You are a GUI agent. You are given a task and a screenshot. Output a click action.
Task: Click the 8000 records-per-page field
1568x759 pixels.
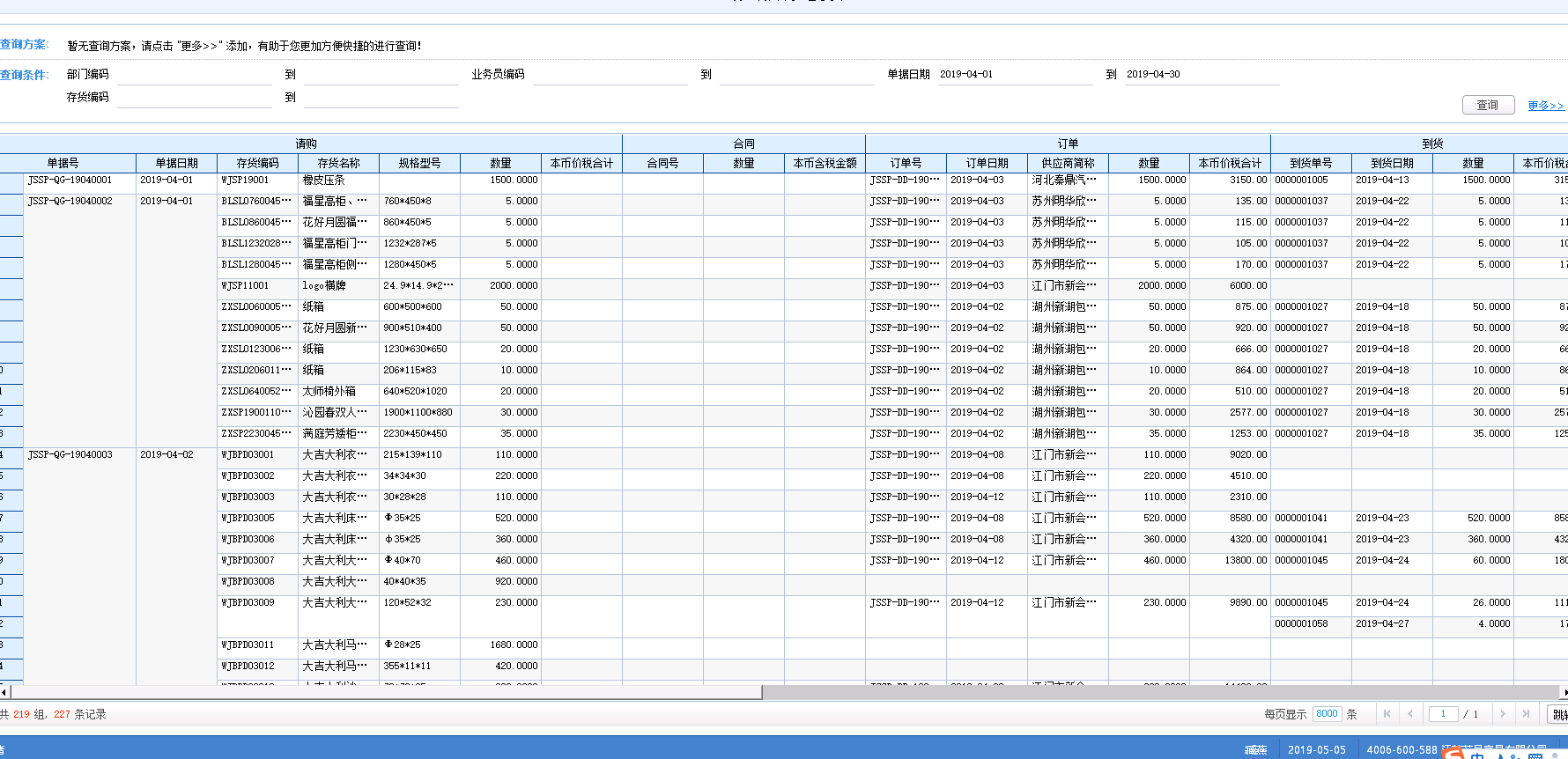tap(1327, 714)
